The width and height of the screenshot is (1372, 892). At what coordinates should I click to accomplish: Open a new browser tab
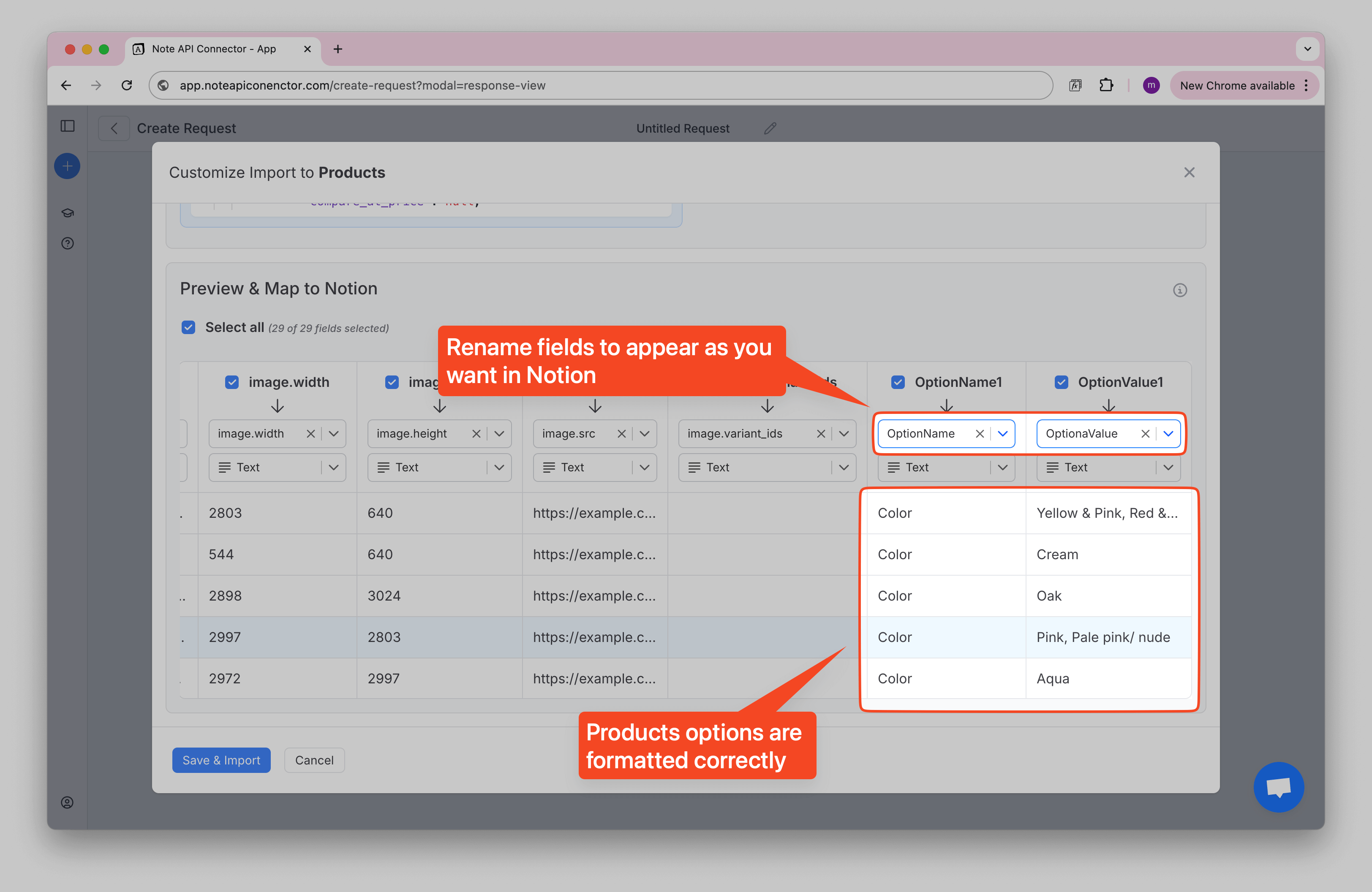[338, 49]
